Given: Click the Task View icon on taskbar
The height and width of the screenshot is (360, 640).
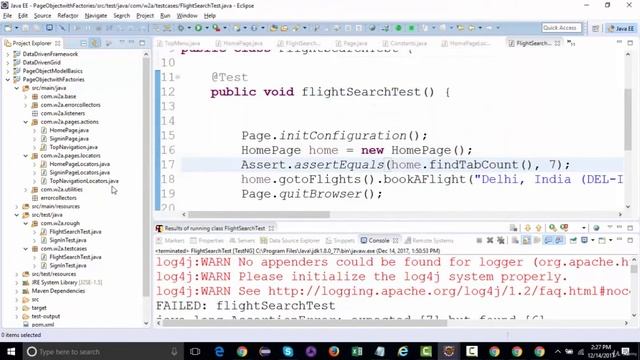Looking at the screenshot, I should [x=195, y=351].
